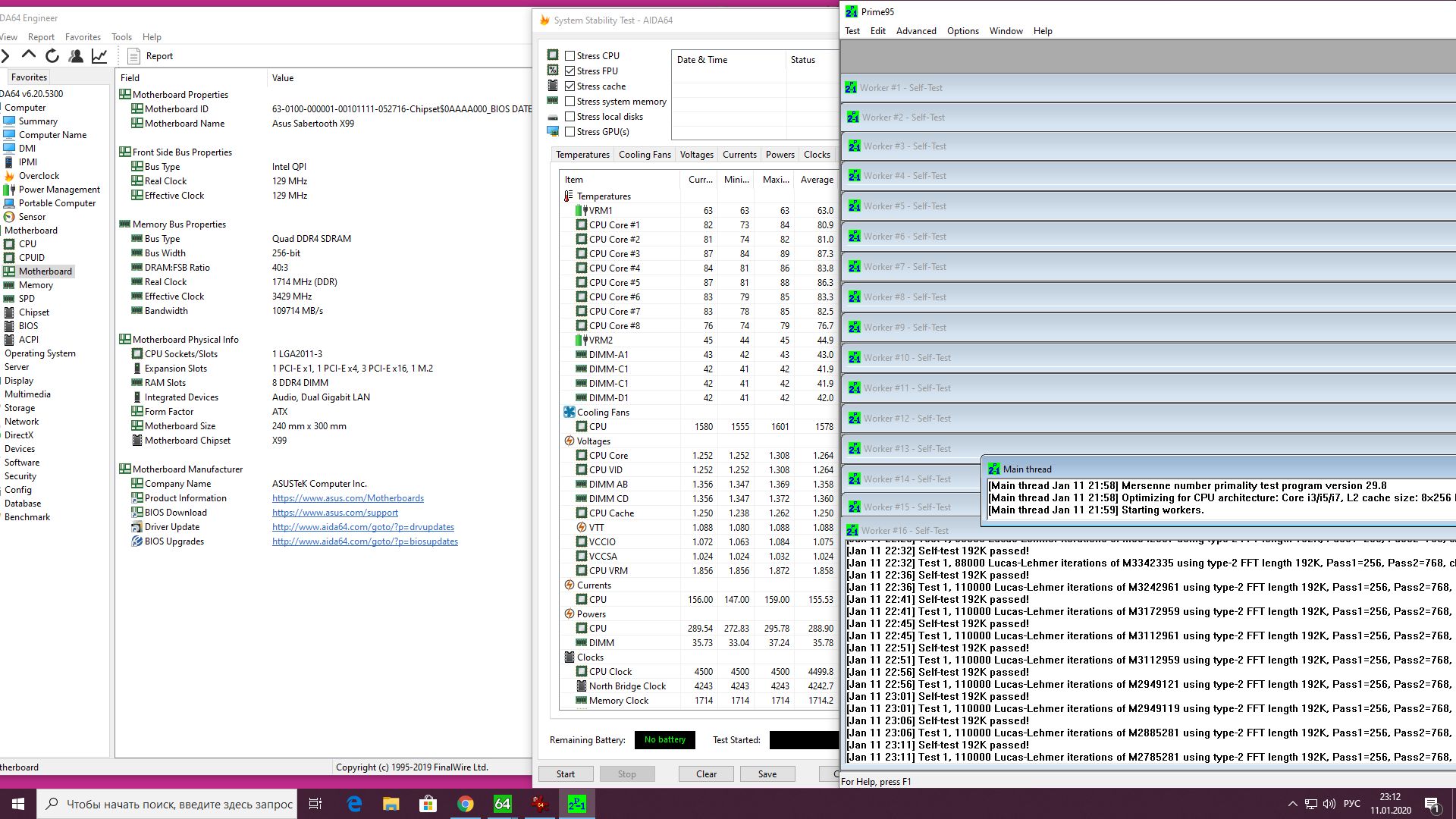Switch to the Cooling Fans tab
The height and width of the screenshot is (819, 1456).
coord(644,155)
